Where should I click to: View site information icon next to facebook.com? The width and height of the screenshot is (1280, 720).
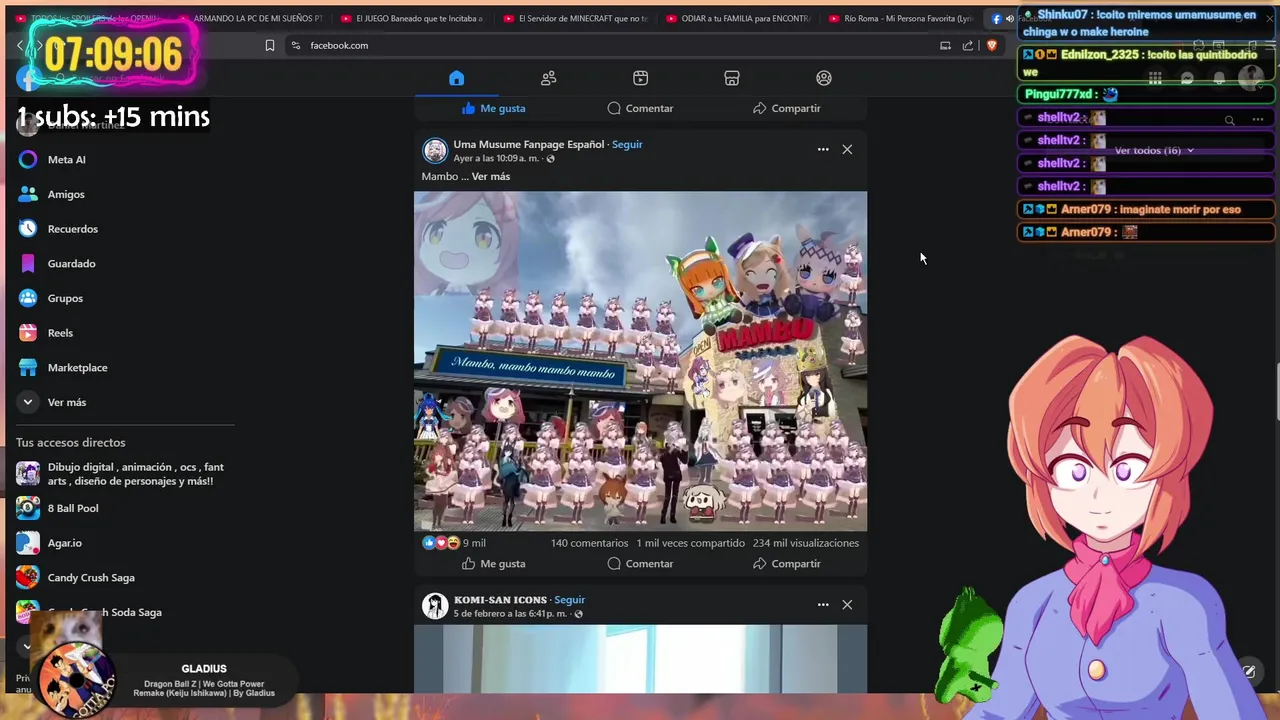[x=296, y=45]
